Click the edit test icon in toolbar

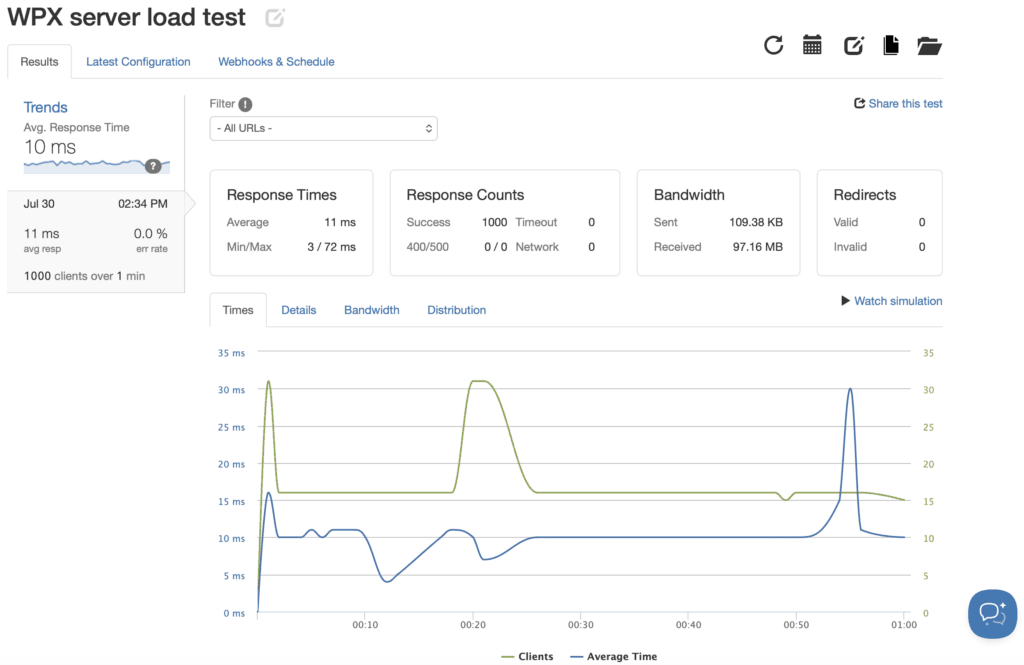tap(854, 45)
